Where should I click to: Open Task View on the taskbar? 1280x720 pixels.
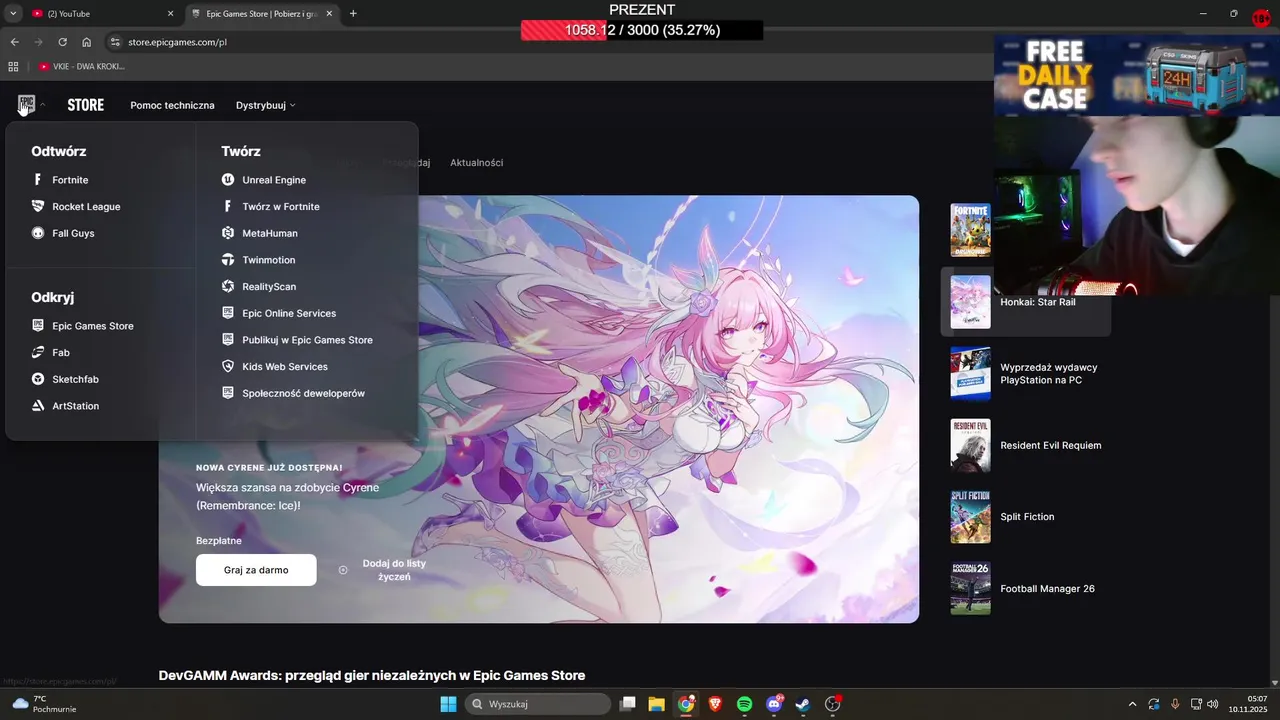tap(627, 704)
